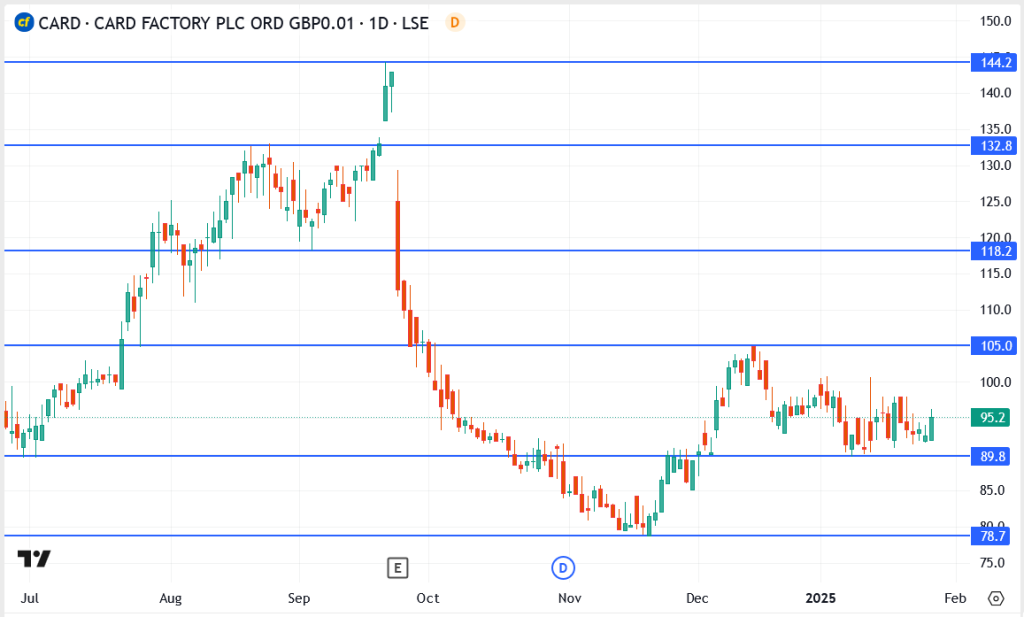1024x617 pixels.
Task: Show the dividend D marker details
Action: click(563, 568)
